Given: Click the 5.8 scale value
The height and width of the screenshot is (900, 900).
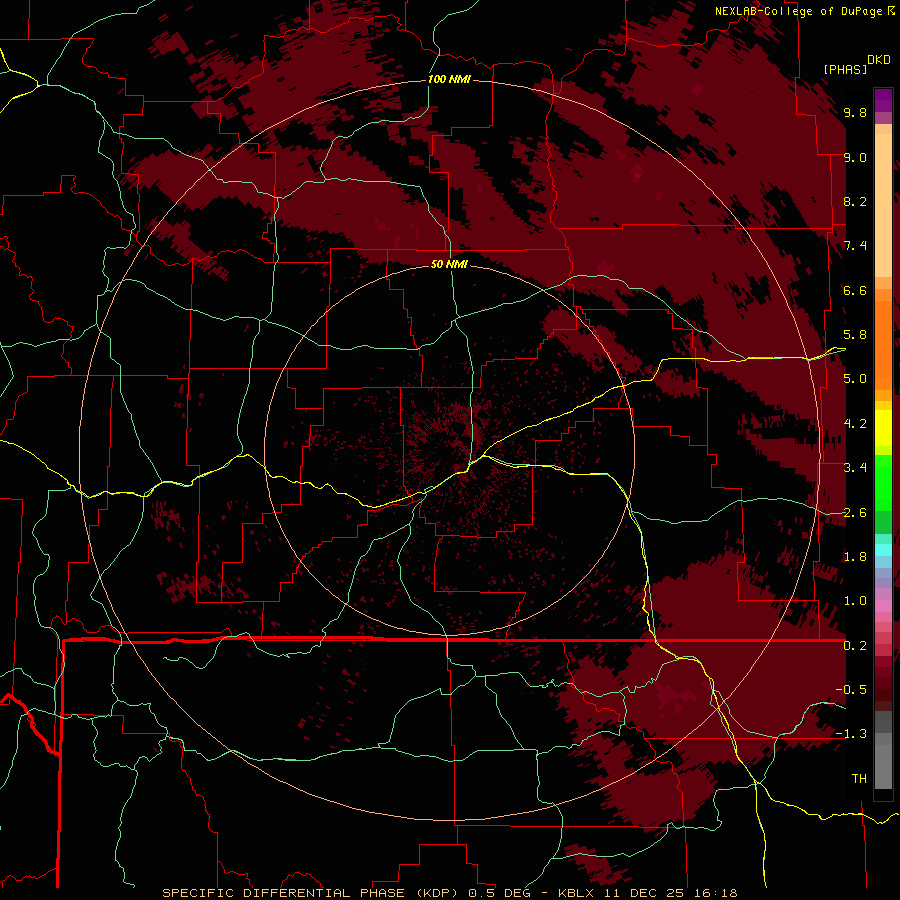Looking at the screenshot, I should (855, 335).
